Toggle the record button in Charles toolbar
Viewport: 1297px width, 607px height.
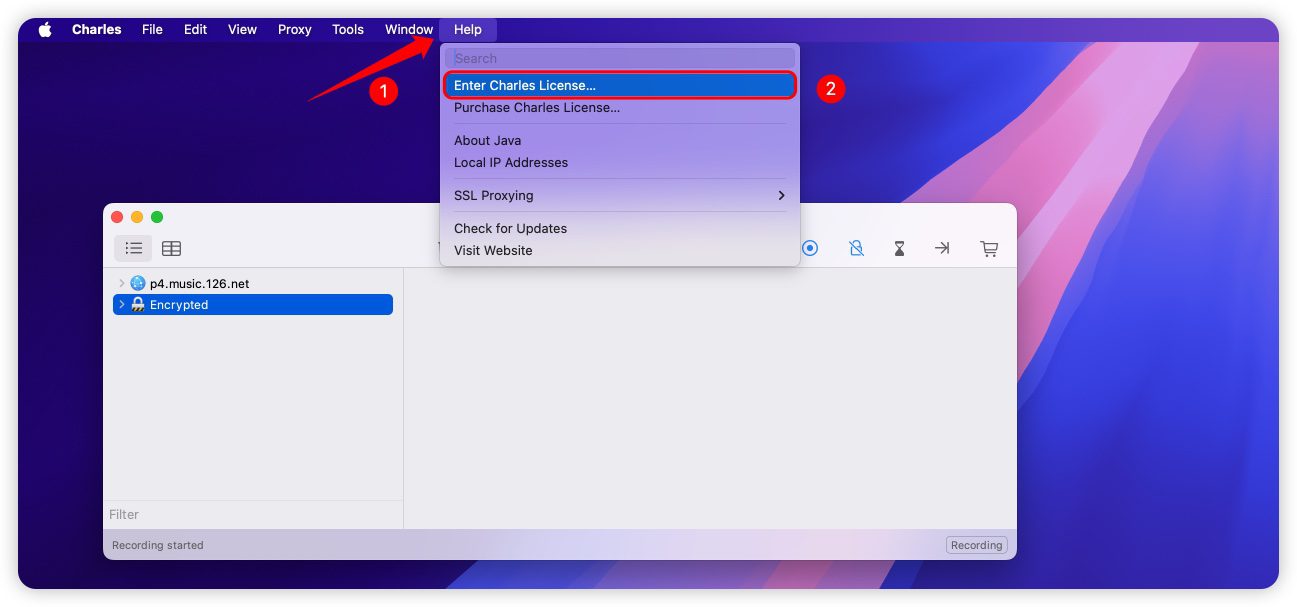tap(810, 248)
